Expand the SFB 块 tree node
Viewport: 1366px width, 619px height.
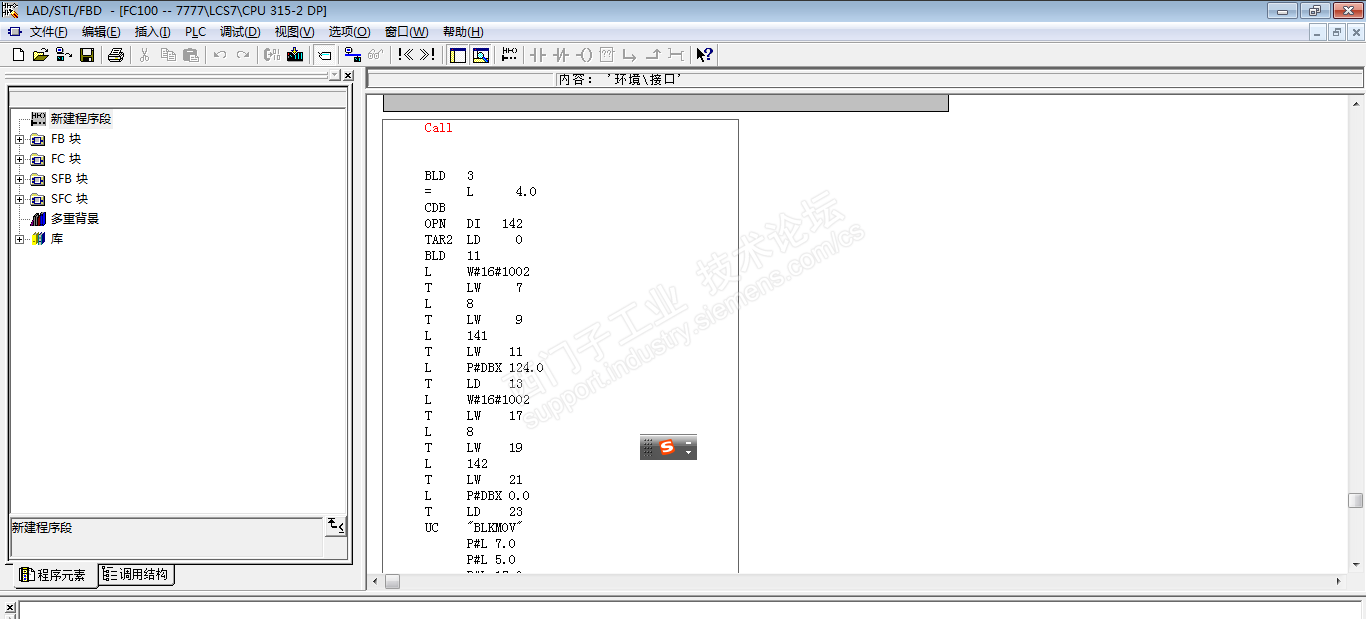point(19,179)
